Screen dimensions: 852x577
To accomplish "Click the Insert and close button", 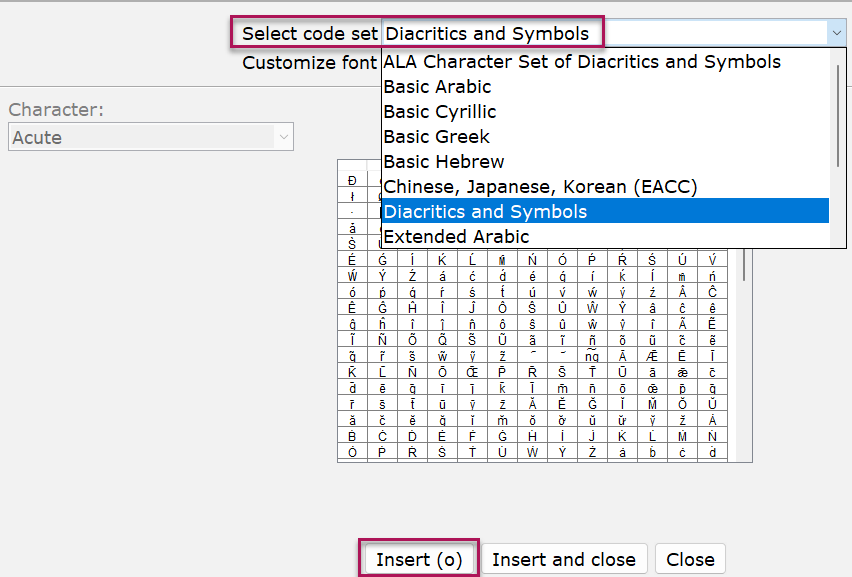I will [564, 559].
